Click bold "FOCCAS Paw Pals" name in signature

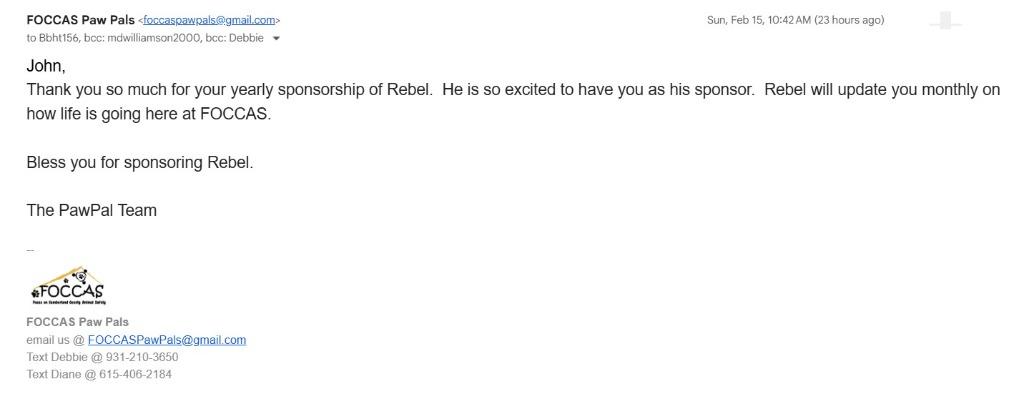tap(77, 322)
